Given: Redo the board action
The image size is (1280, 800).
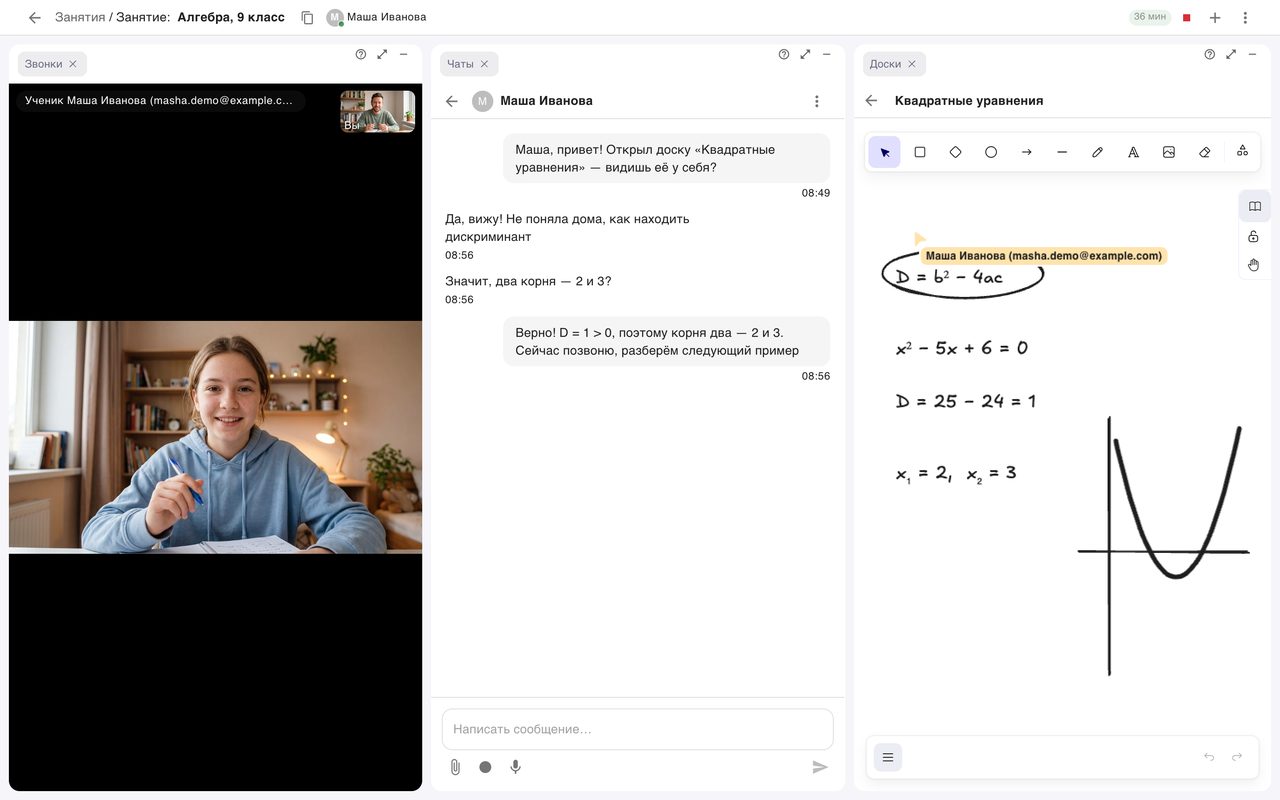Looking at the screenshot, I should (x=1237, y=757).
